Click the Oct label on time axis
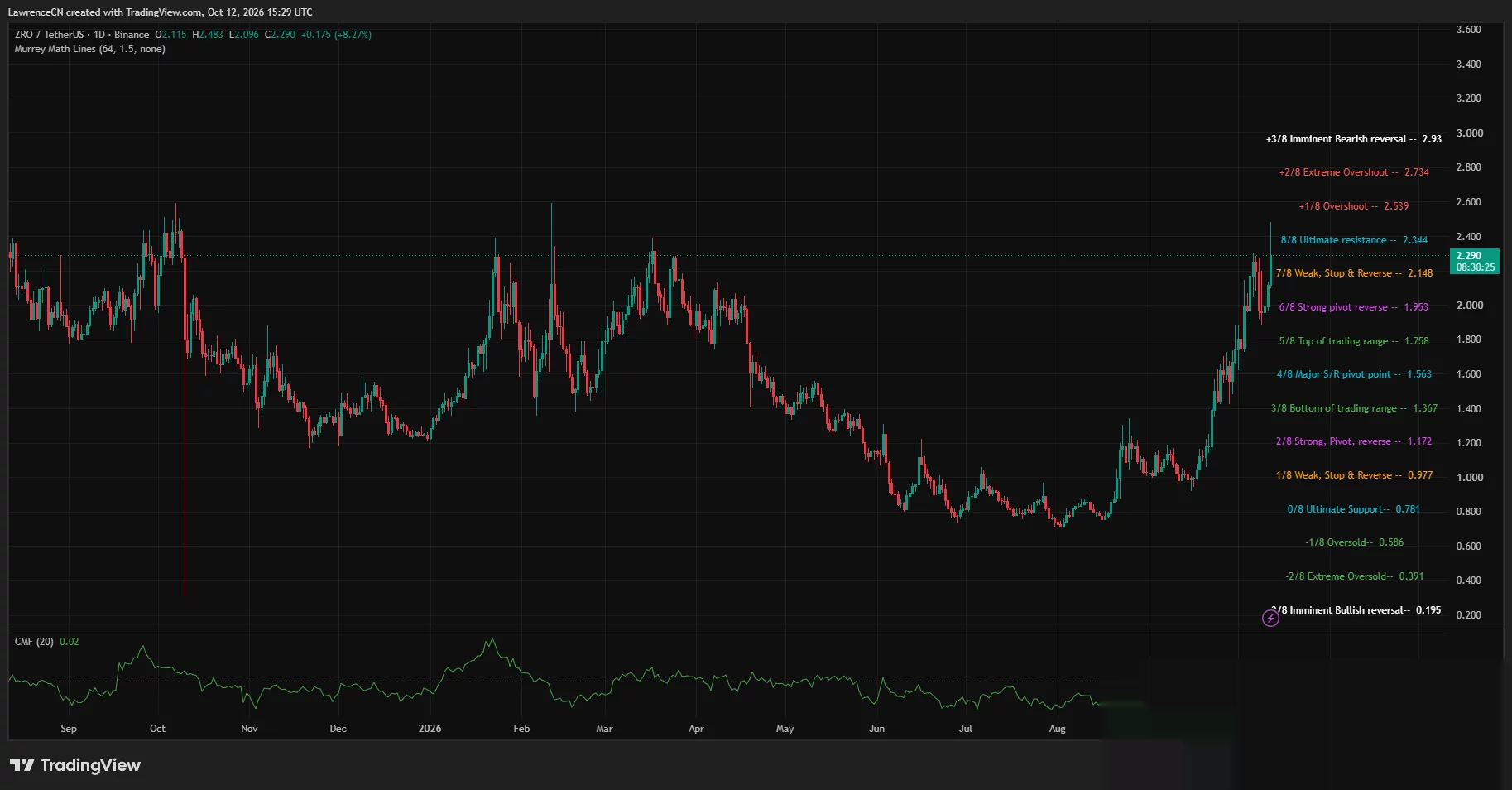Screen dimensions: 1512x790 (x=157, y=729)
